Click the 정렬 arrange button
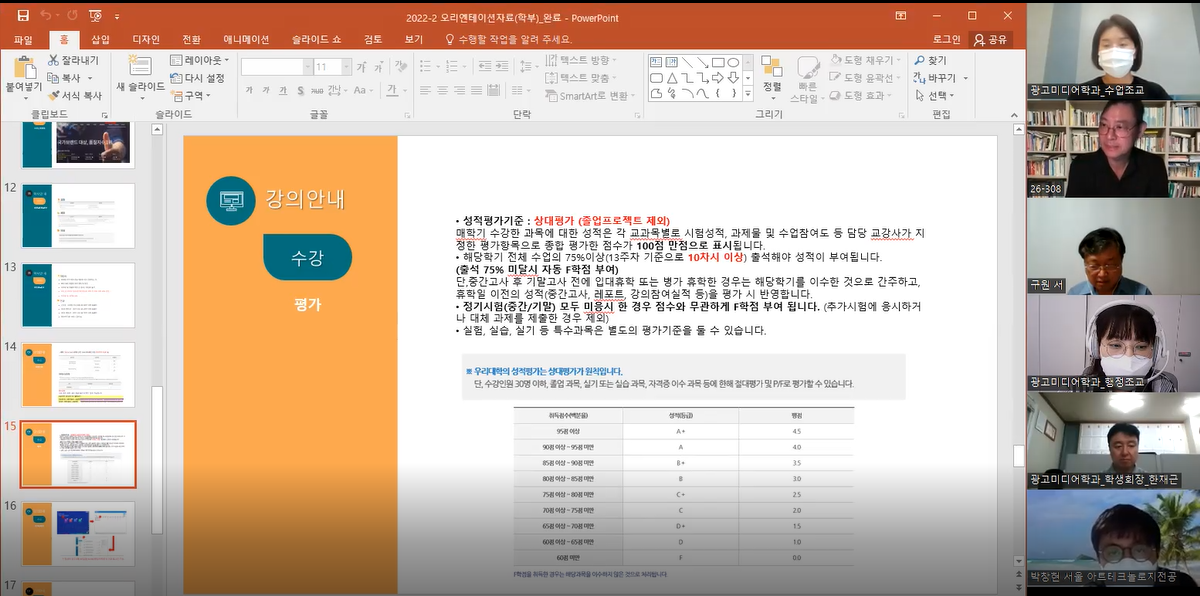Image resolution: width=1200 pixels, height=596 pixels. tap(772, 78)
